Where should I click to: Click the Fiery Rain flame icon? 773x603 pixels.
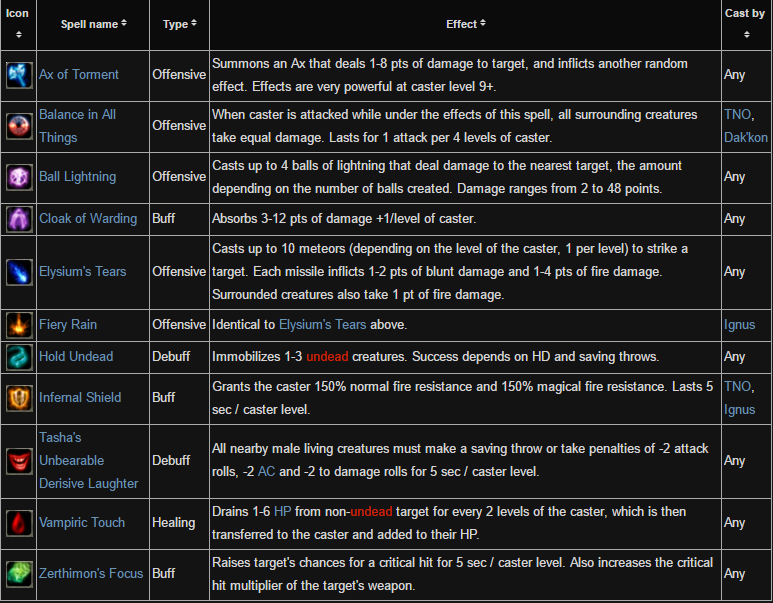coord(18,324)
